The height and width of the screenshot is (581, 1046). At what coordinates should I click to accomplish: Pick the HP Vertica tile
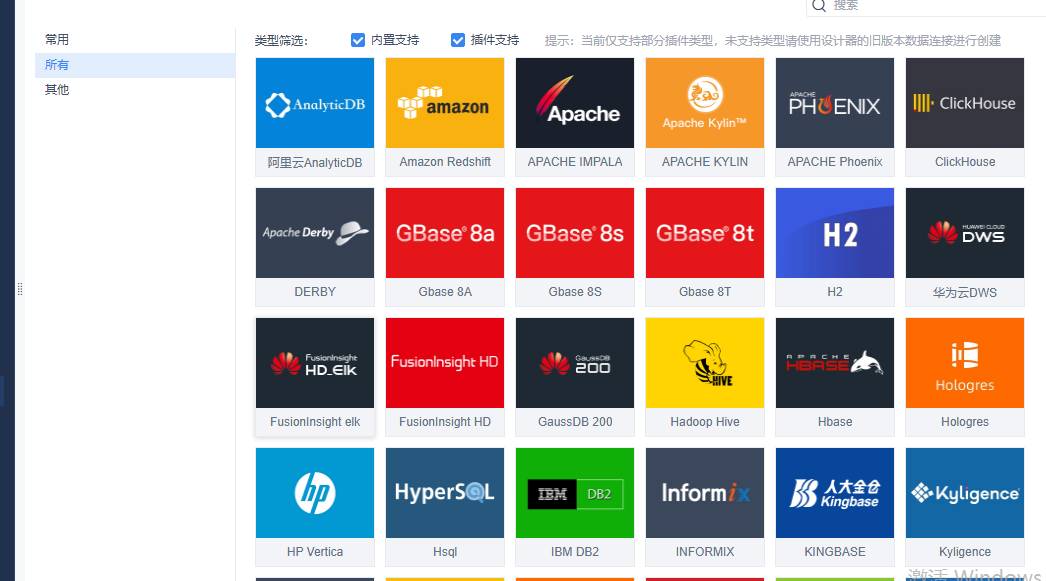pyautogui.click(x=315, y=493)
